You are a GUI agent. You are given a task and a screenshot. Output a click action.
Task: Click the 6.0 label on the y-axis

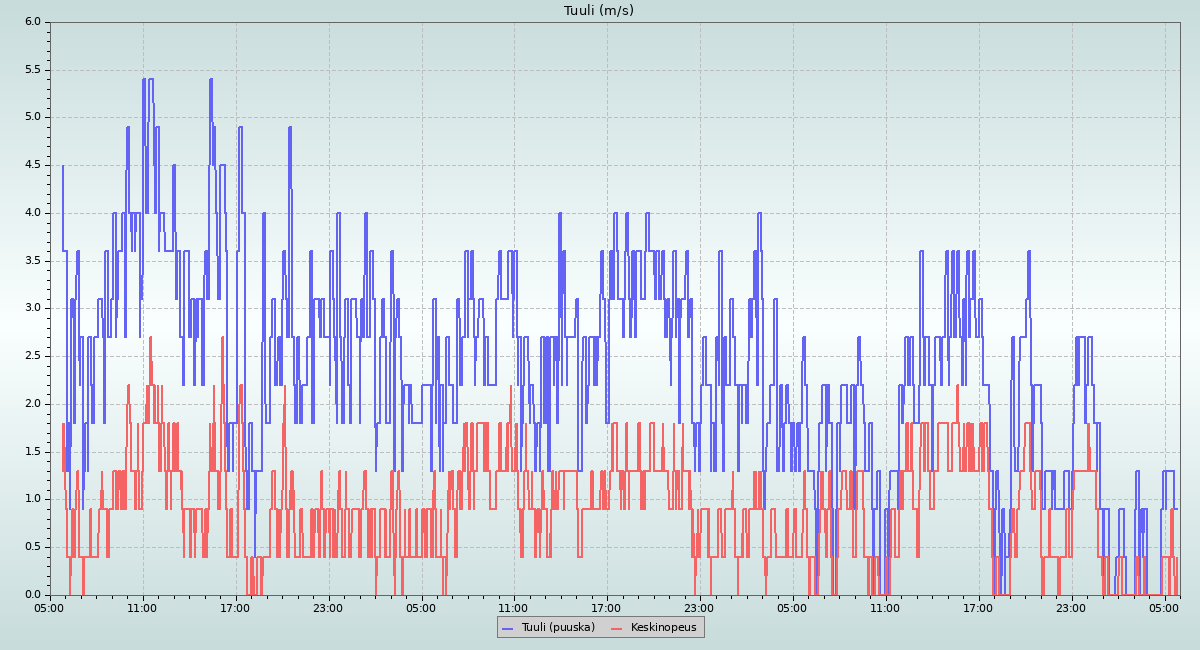click(x=33, y=22)
